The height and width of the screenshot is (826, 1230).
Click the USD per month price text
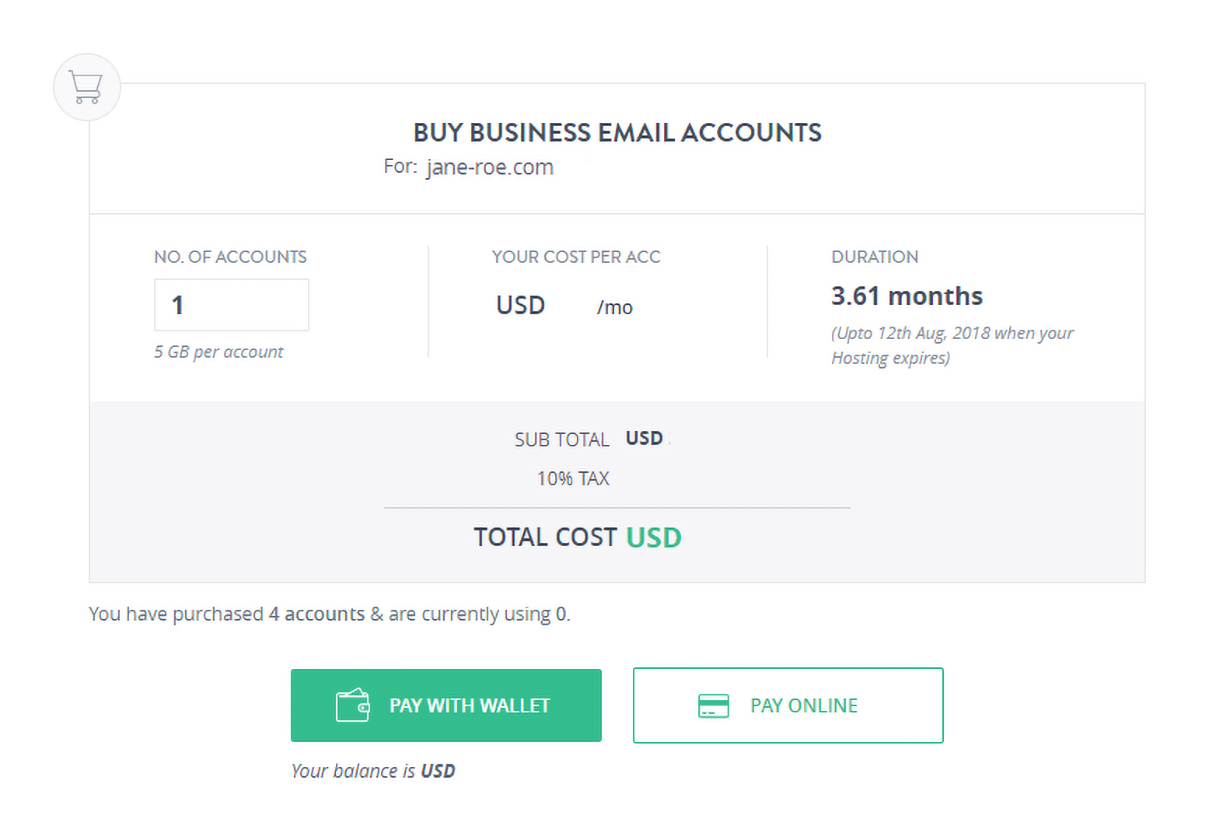click(564, 306)
